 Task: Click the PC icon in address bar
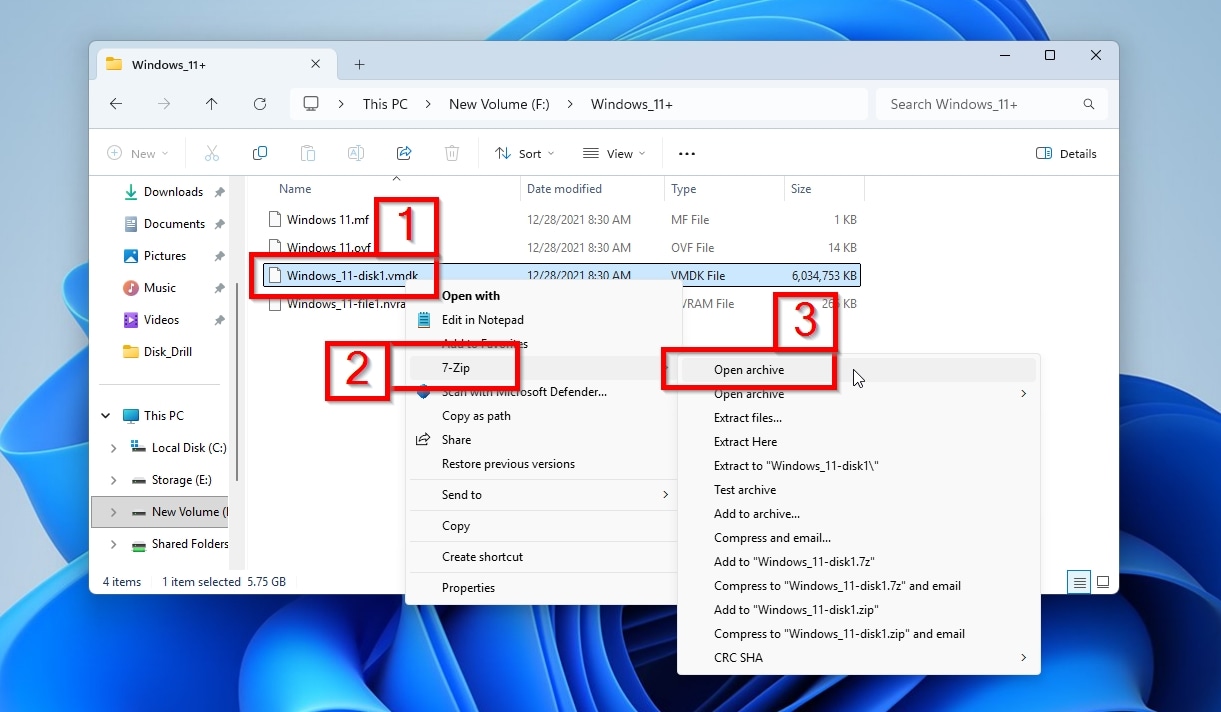pos(311,104)
